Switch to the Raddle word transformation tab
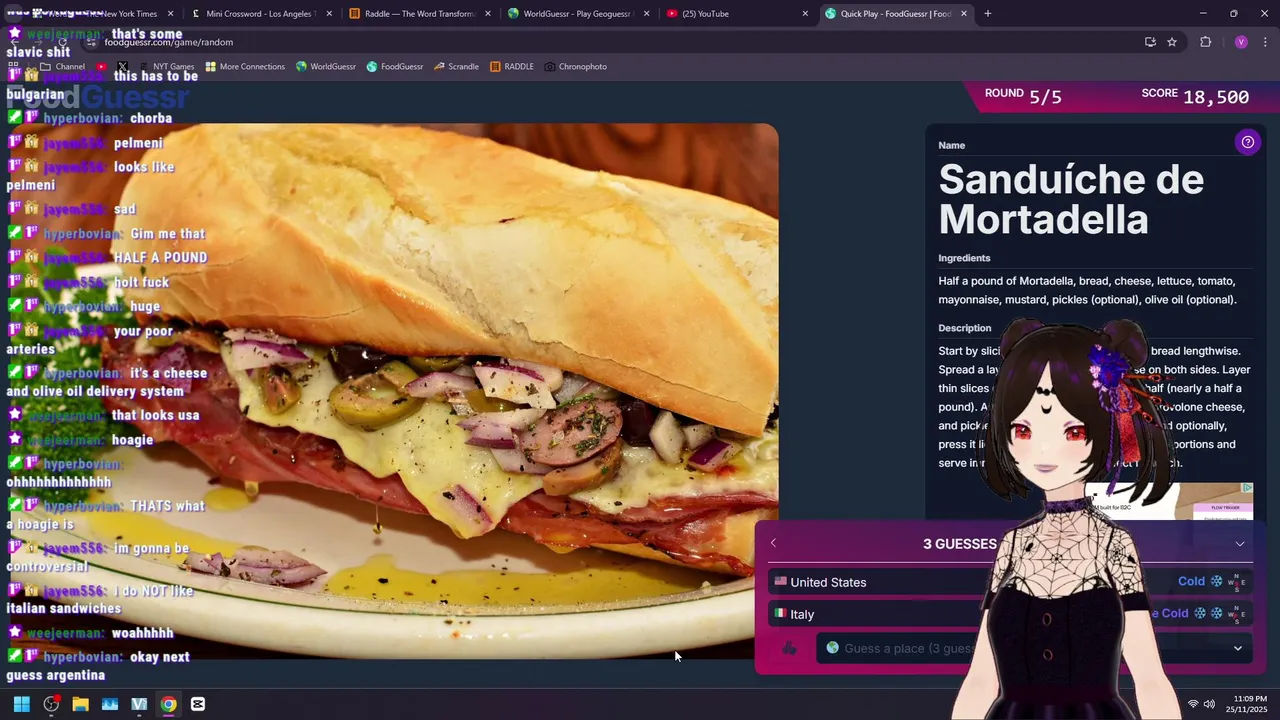Image resolution: width=1280 pixels, height=720 pixels. [x=420, y=14]
